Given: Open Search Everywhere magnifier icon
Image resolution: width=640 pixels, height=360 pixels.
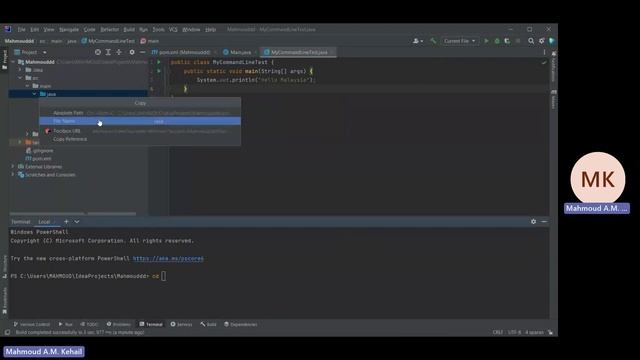Looking at the screenshot, I should click(531, 41).
